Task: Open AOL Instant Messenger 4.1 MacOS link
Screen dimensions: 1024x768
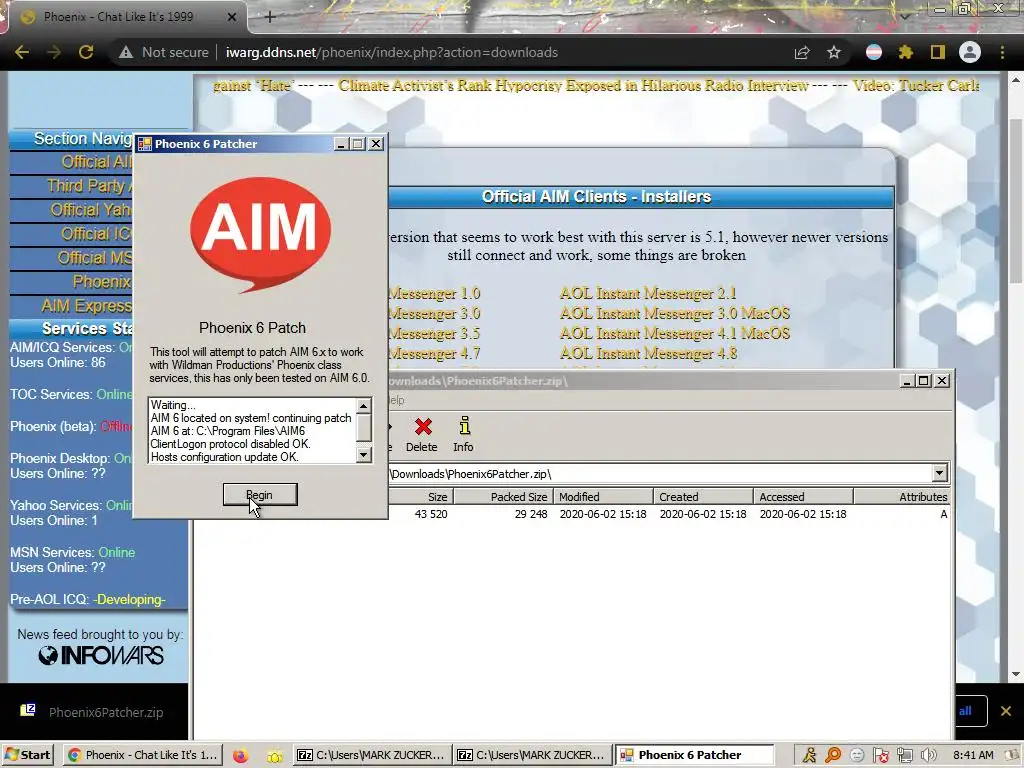Action: click(x=675, y=333)
